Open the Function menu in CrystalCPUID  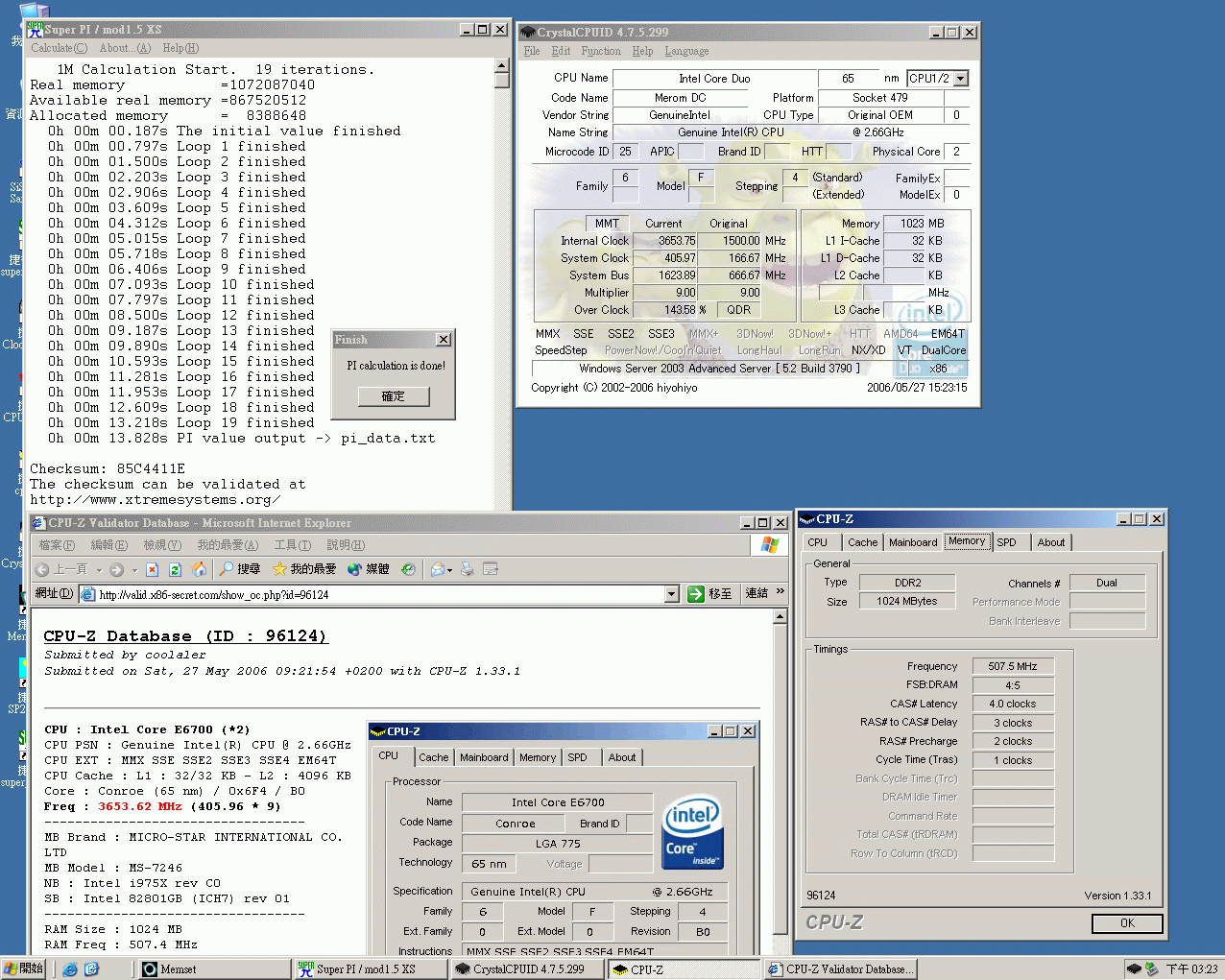601,51
